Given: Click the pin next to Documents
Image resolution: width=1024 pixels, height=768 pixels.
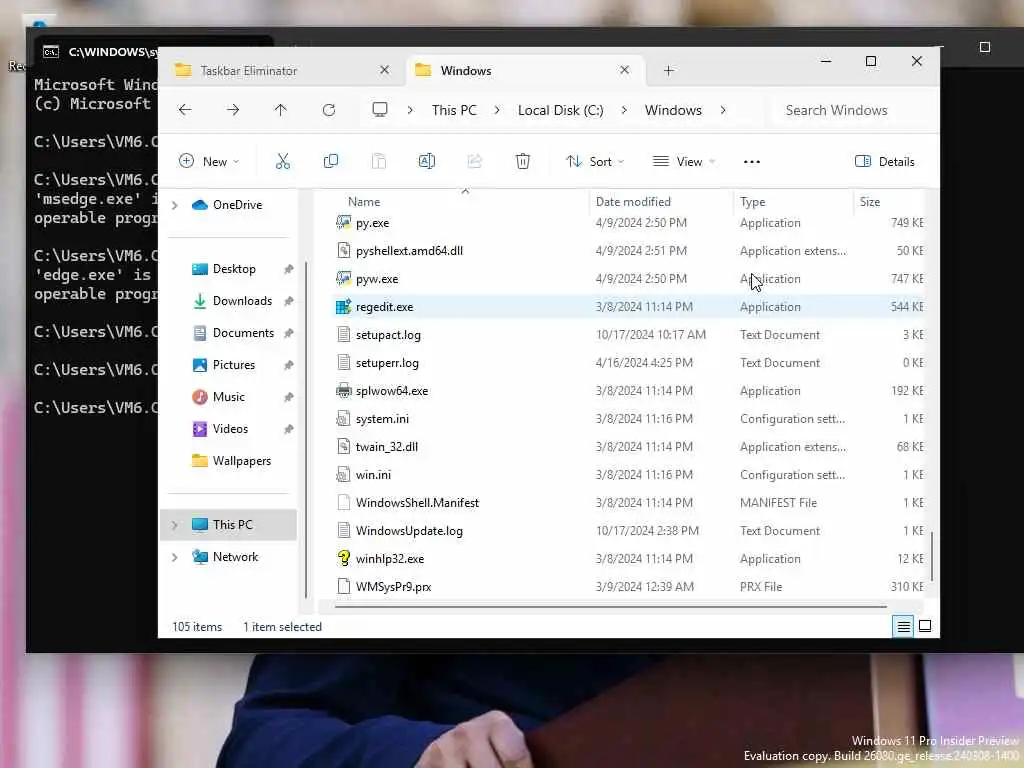Looking at the screenshot, I should tap(289, 333).
